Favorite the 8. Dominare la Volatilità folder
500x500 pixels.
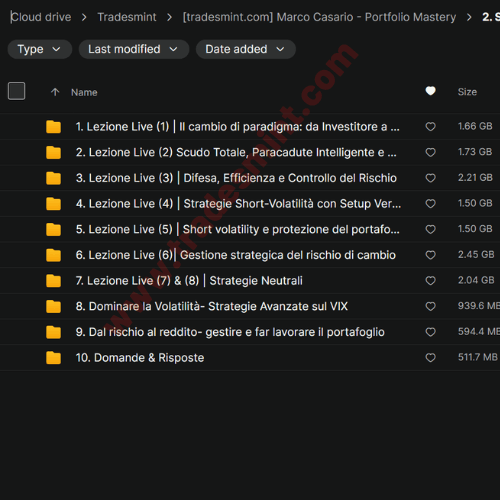[430, 306]
